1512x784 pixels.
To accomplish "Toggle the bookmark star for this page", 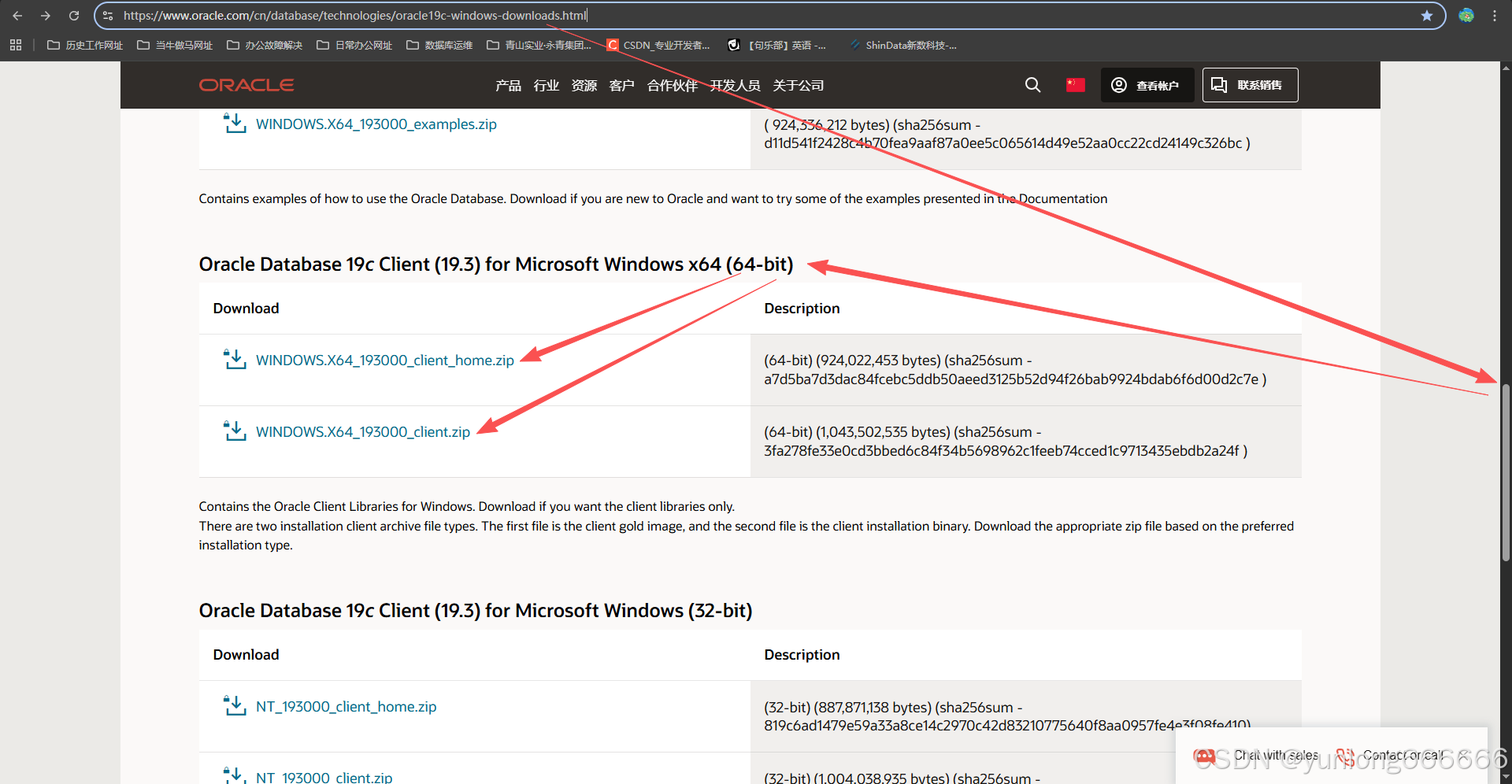I will (1427, 15).
